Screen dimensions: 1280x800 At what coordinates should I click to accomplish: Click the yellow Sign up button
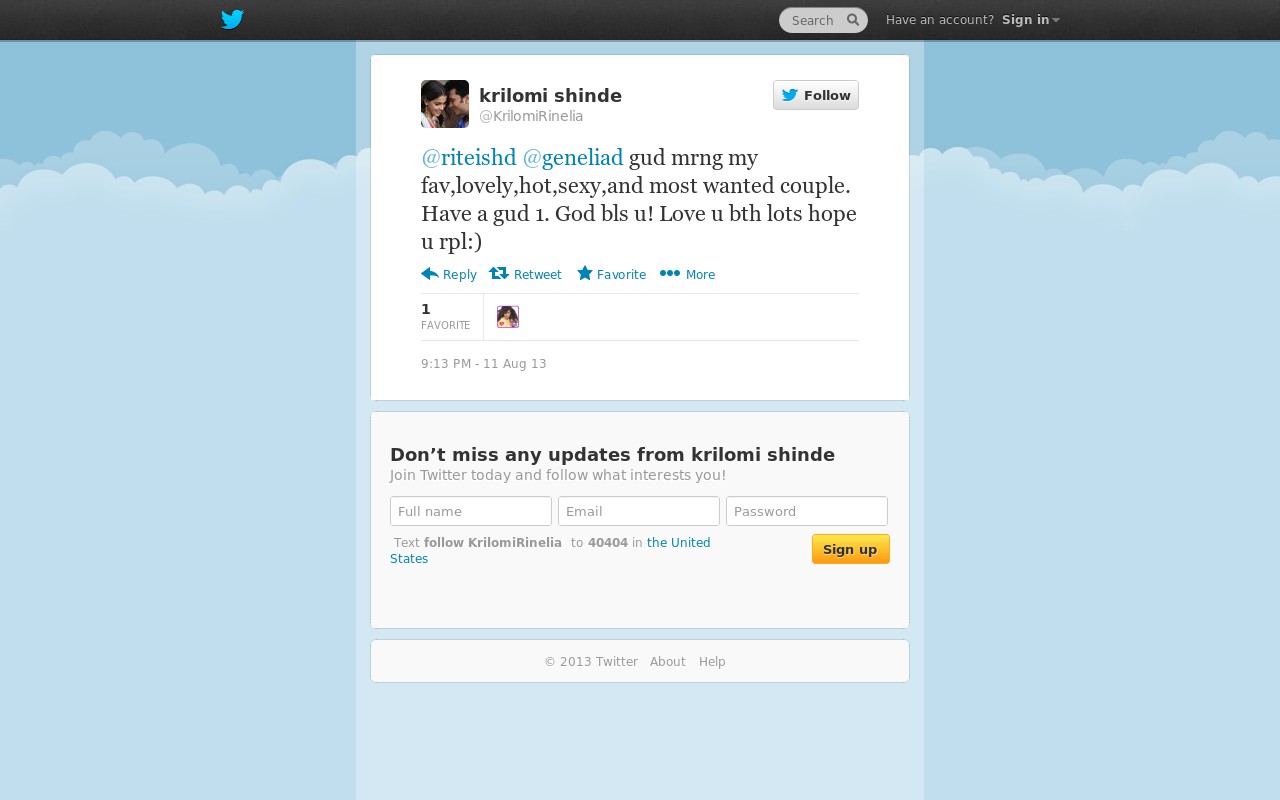(x=851, y=549)
